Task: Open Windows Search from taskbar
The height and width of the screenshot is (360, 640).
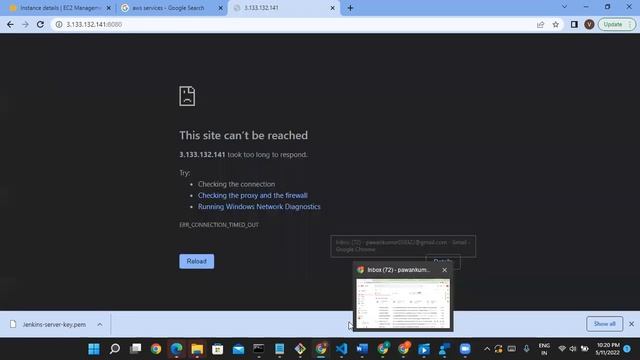Action: [x=115, y=349]
